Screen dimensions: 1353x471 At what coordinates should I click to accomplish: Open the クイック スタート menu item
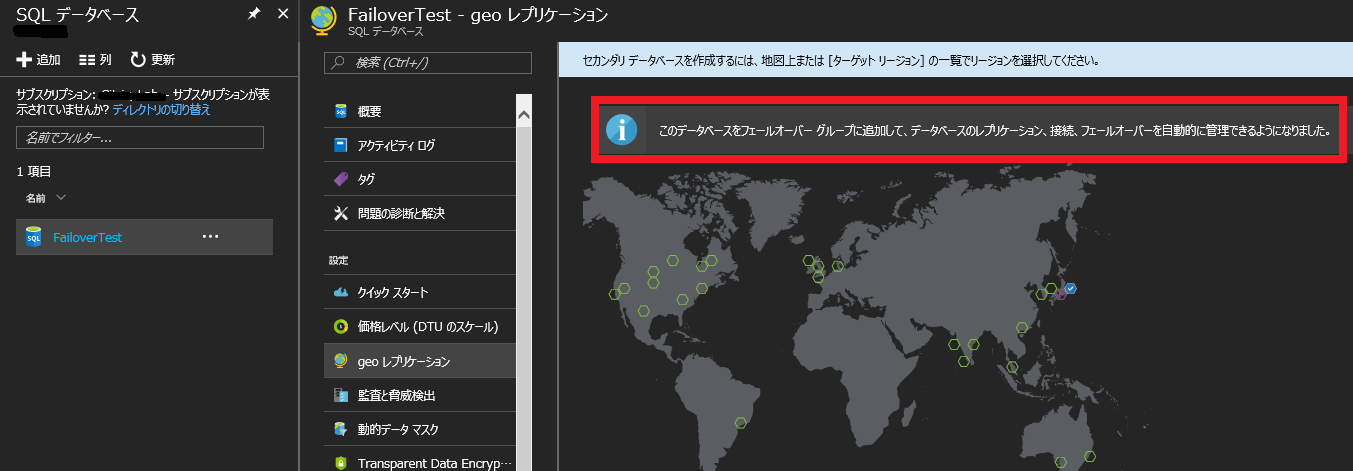420,292
